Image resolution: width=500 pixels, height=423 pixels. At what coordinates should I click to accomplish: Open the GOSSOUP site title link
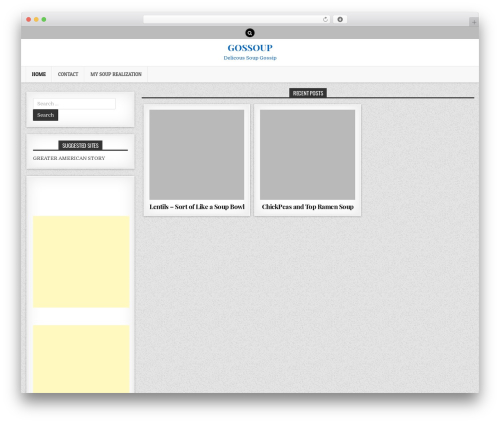coord(250,48)
